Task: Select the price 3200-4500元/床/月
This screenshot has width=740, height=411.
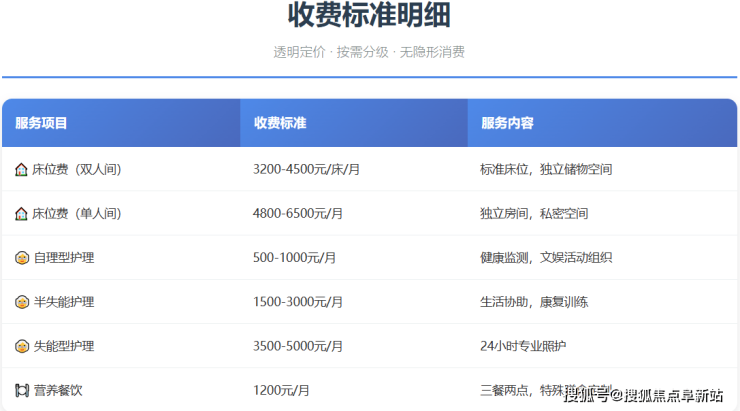Action: point(307,170)
